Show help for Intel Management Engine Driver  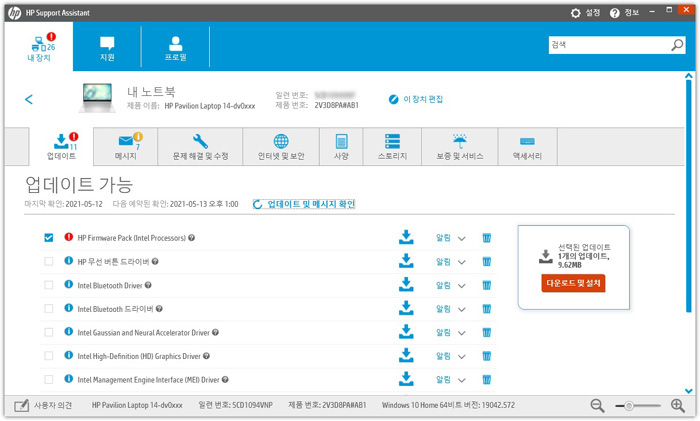pyautogui.click(x=225, y=380)
